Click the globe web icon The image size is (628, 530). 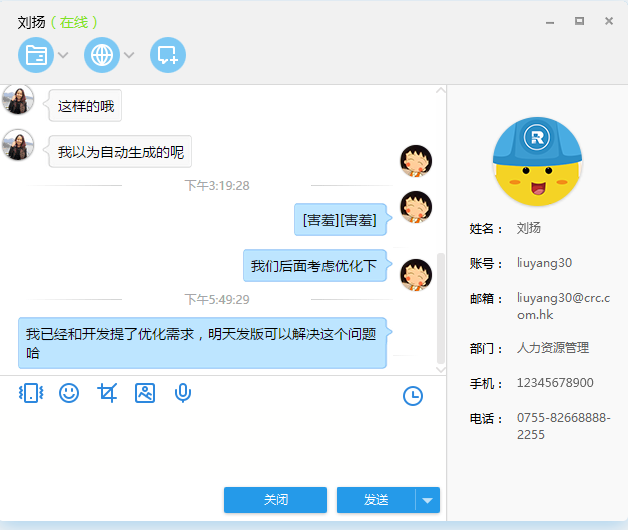(102, 55)
